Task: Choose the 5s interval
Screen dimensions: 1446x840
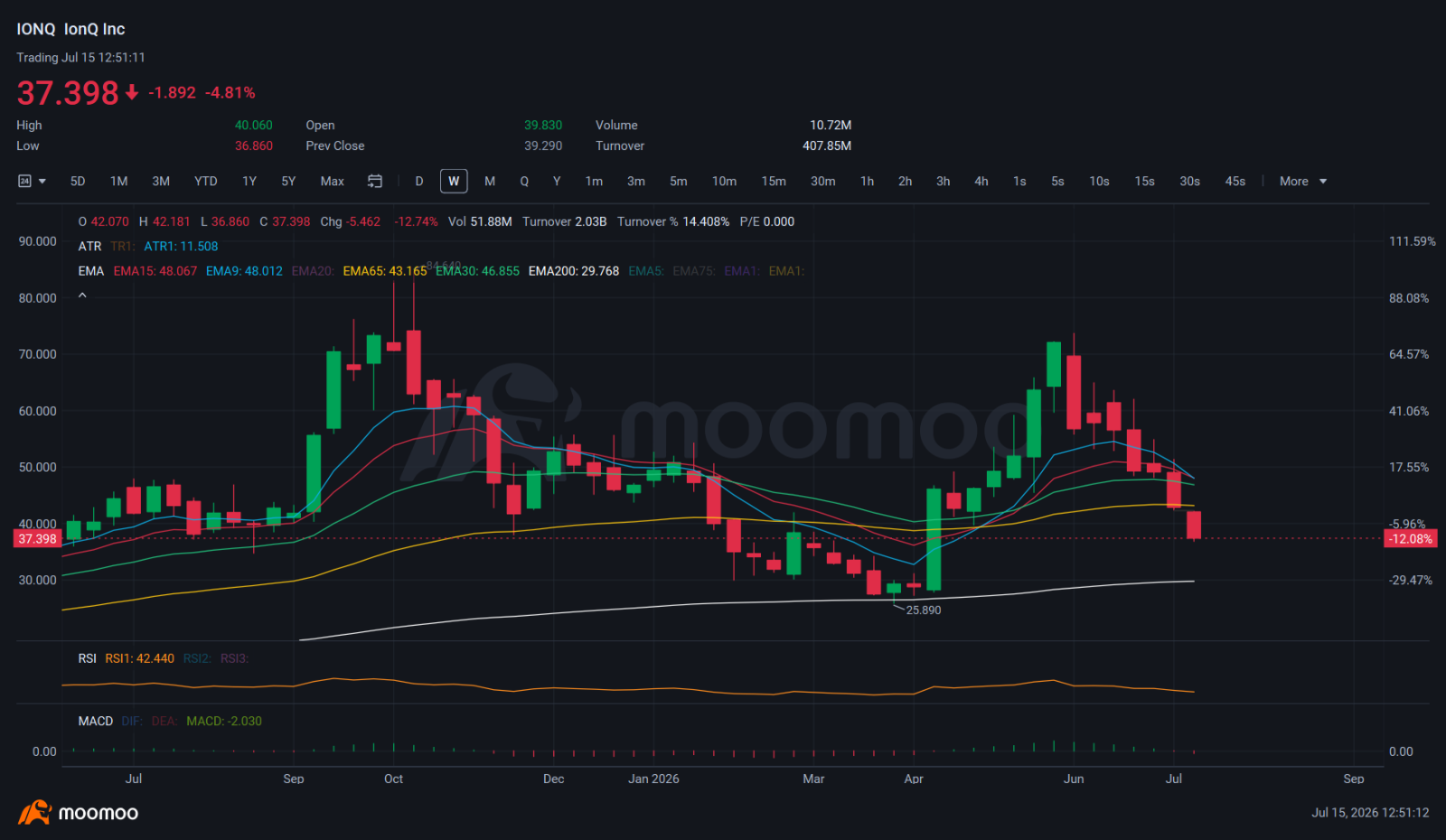Action: tap(1057, 182)
